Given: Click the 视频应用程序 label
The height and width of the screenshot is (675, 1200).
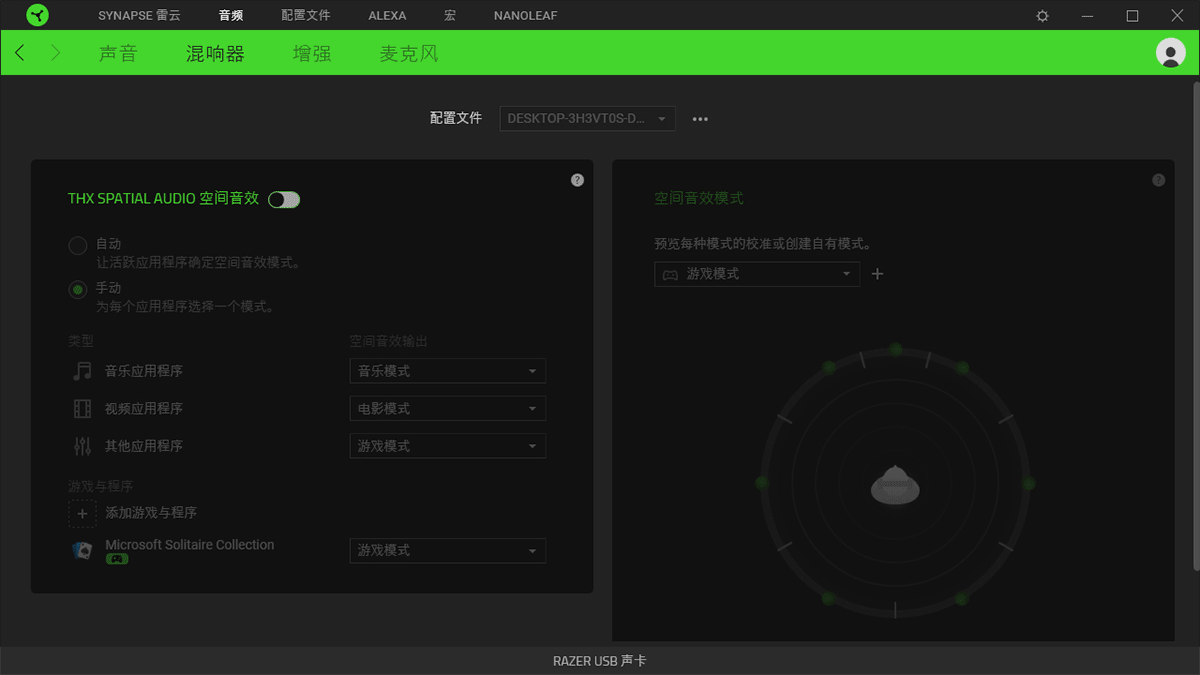Looking at the screenshot, I should [x=144, y=408].
